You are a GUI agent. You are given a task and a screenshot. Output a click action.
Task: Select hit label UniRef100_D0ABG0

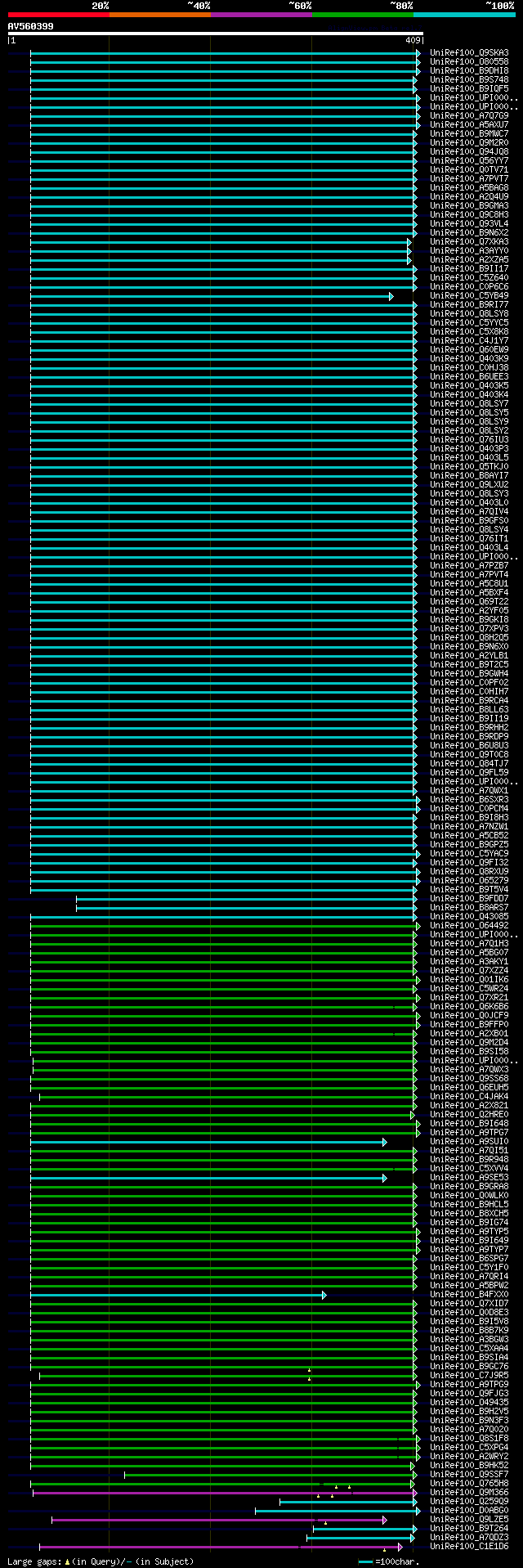click(x=469, y=1511)
